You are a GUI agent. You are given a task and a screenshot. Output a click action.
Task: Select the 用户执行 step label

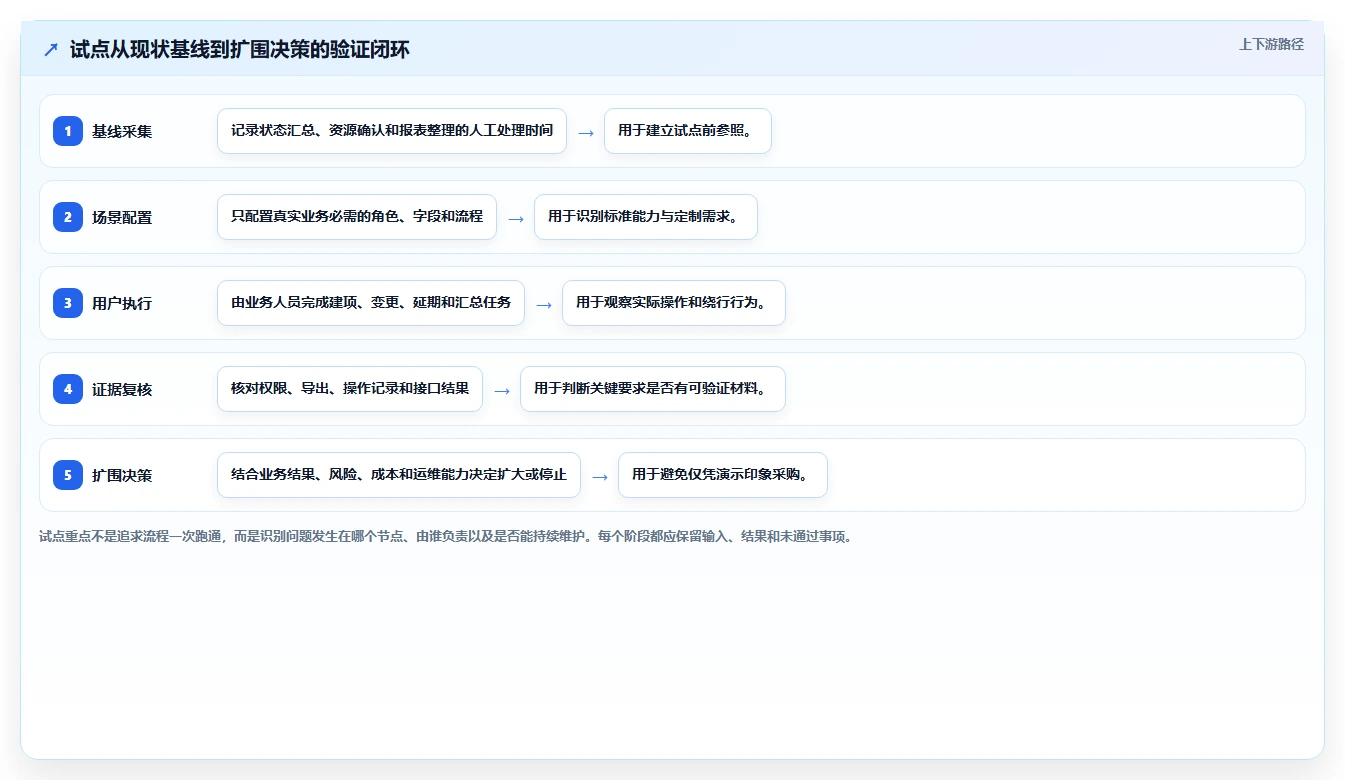(122, 303)
